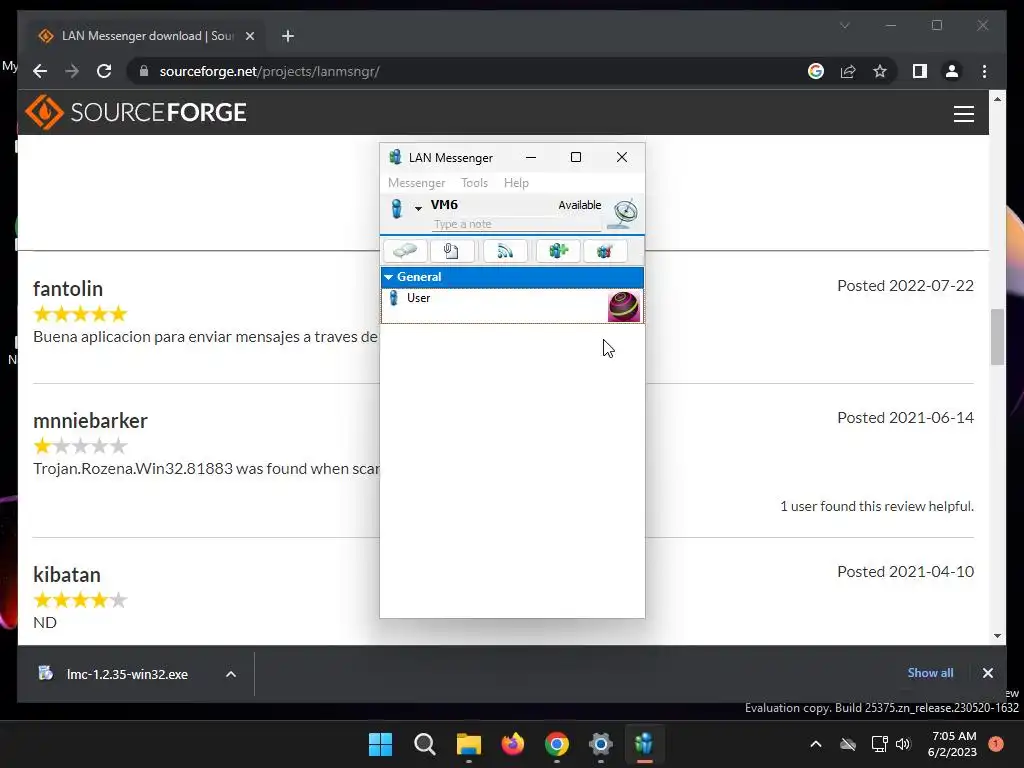Open the Chrome profile icon

(x=952, y=71)
